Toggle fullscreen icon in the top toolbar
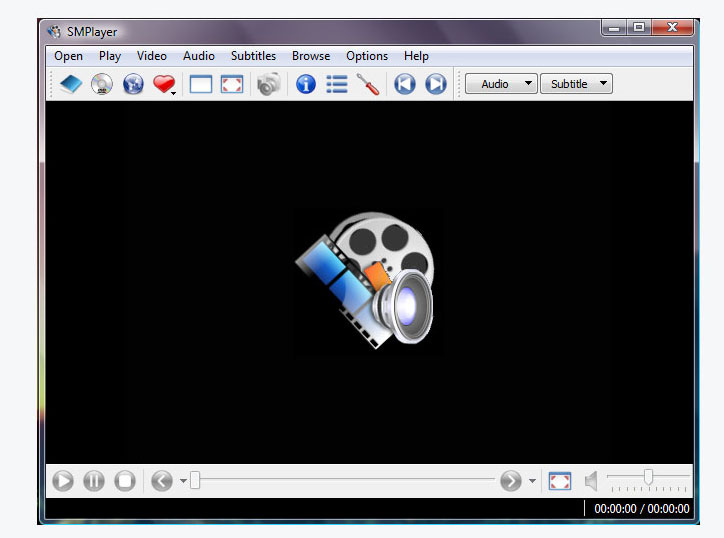Image resolution: width=724 pixels, height=538 pixels. pos(232,84)
